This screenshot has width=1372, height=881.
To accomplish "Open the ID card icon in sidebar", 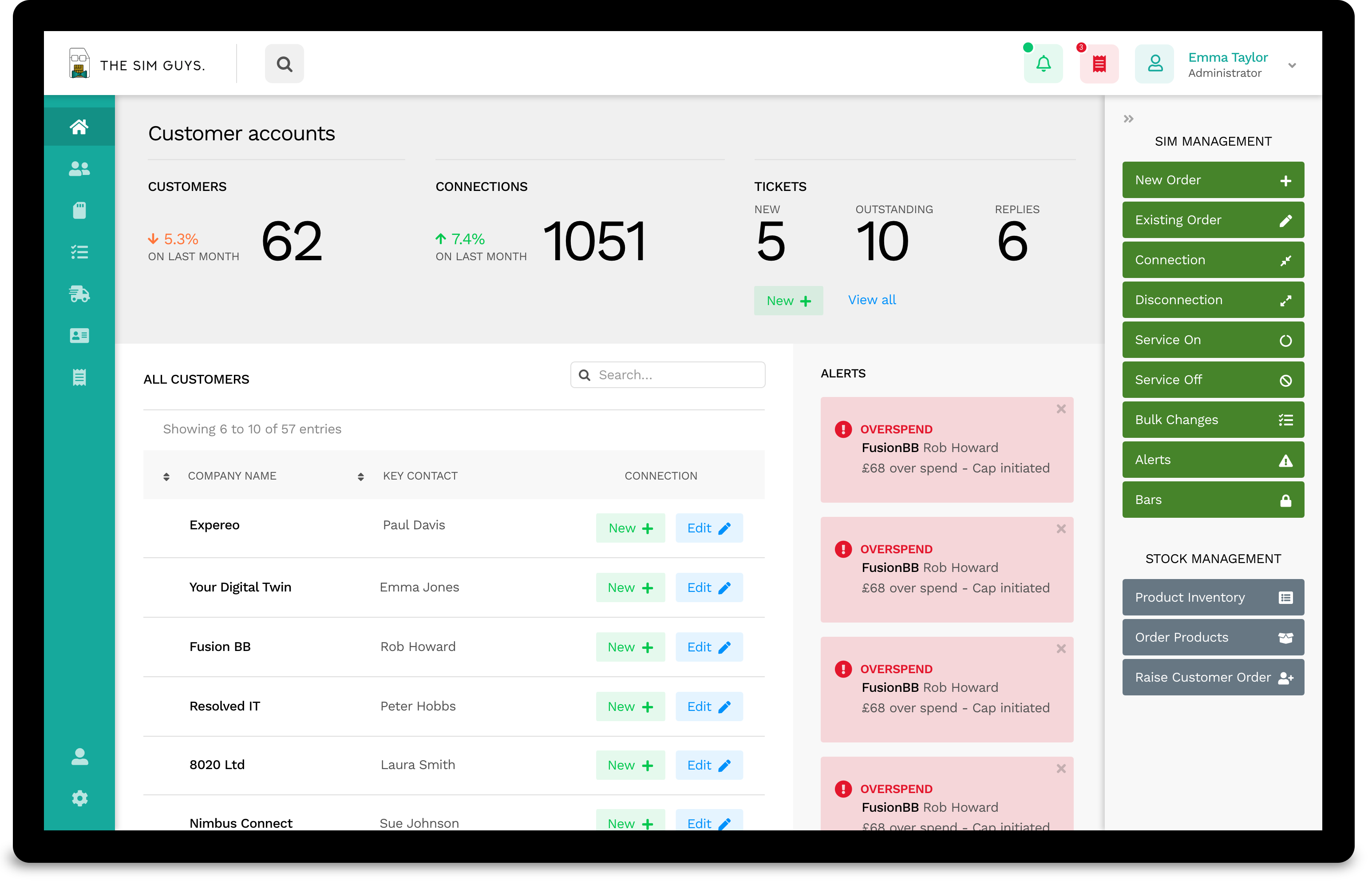I will 79,336.
